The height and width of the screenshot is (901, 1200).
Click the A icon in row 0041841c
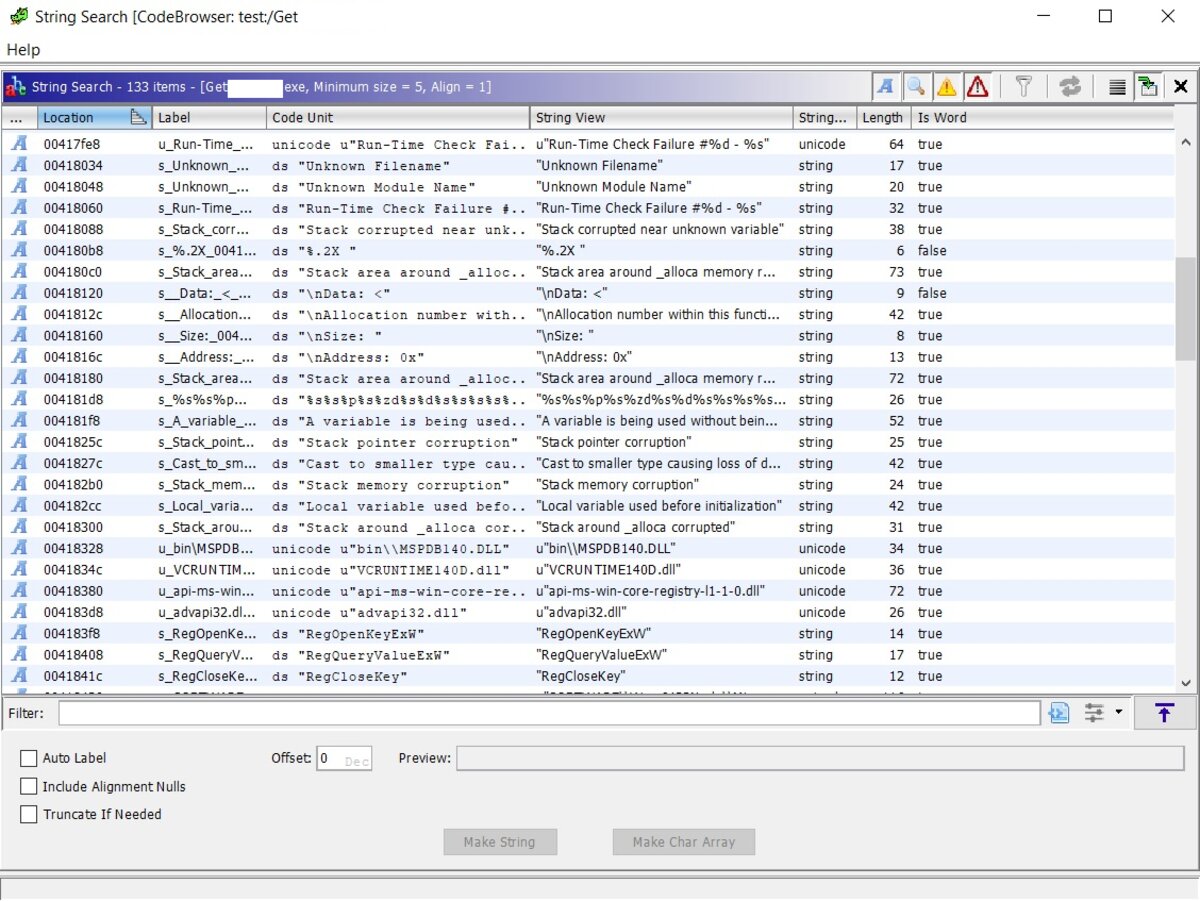19,676
